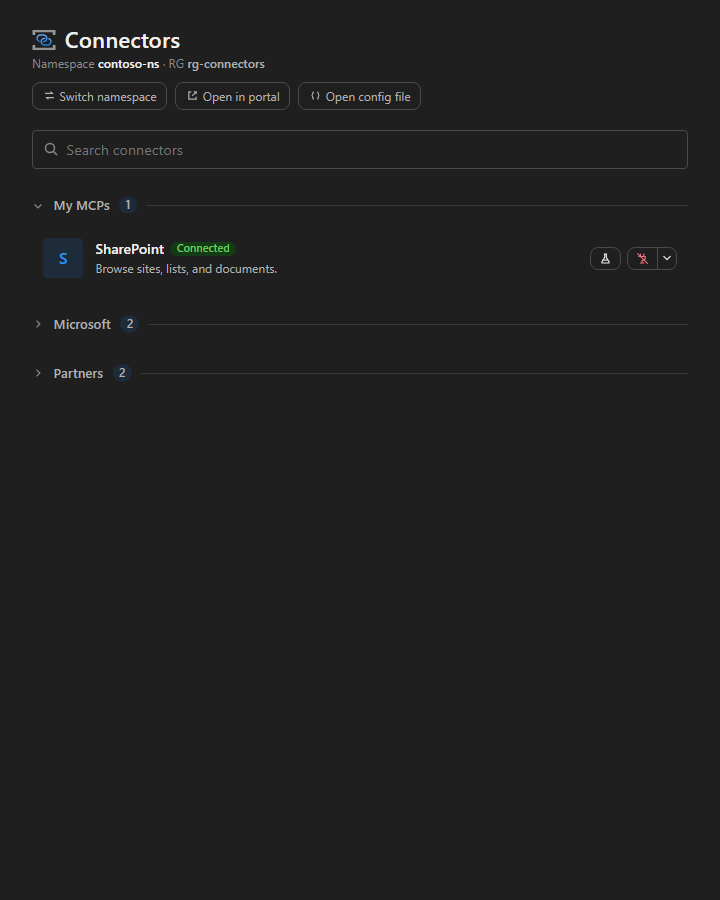
Task: Click the magnifier icon in the search box
Action: (51, 149)
